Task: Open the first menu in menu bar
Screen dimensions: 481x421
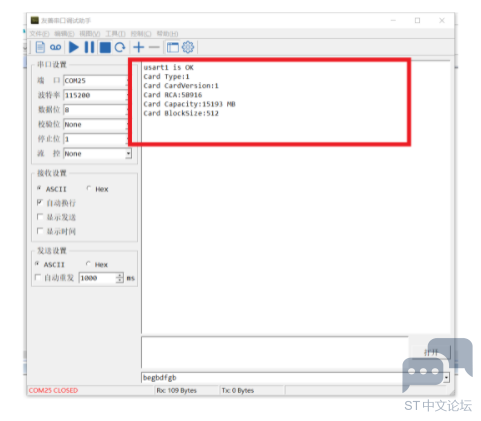Action: [x=39, y=34]
